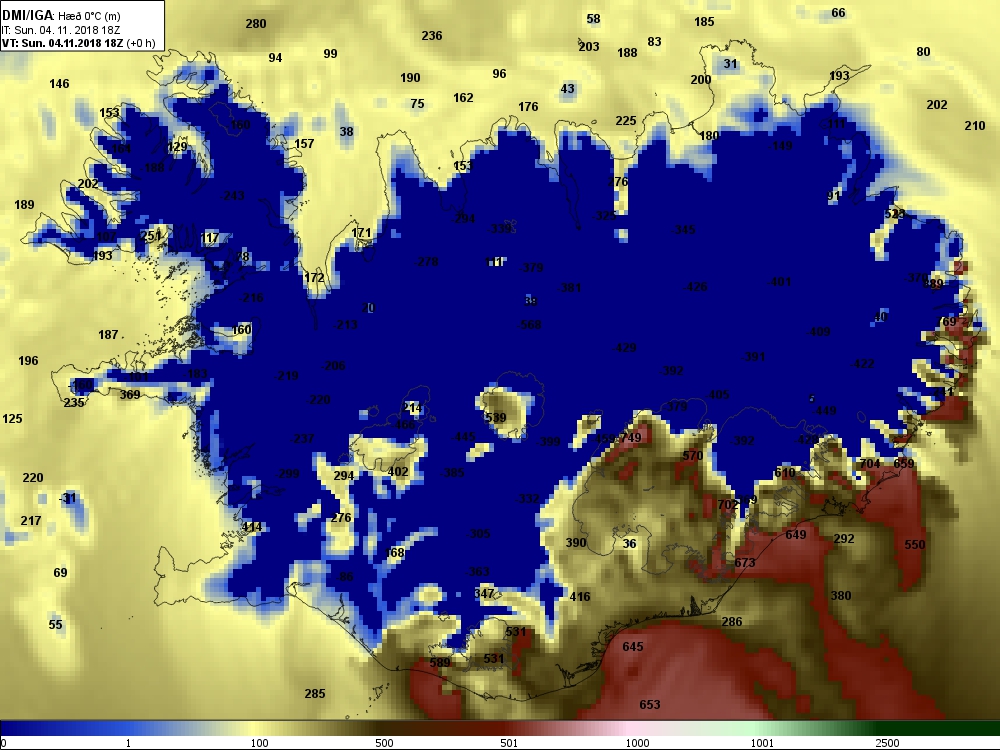
Task: Click the value 217 in the southwest sea
Action: (x=31, y=520)
